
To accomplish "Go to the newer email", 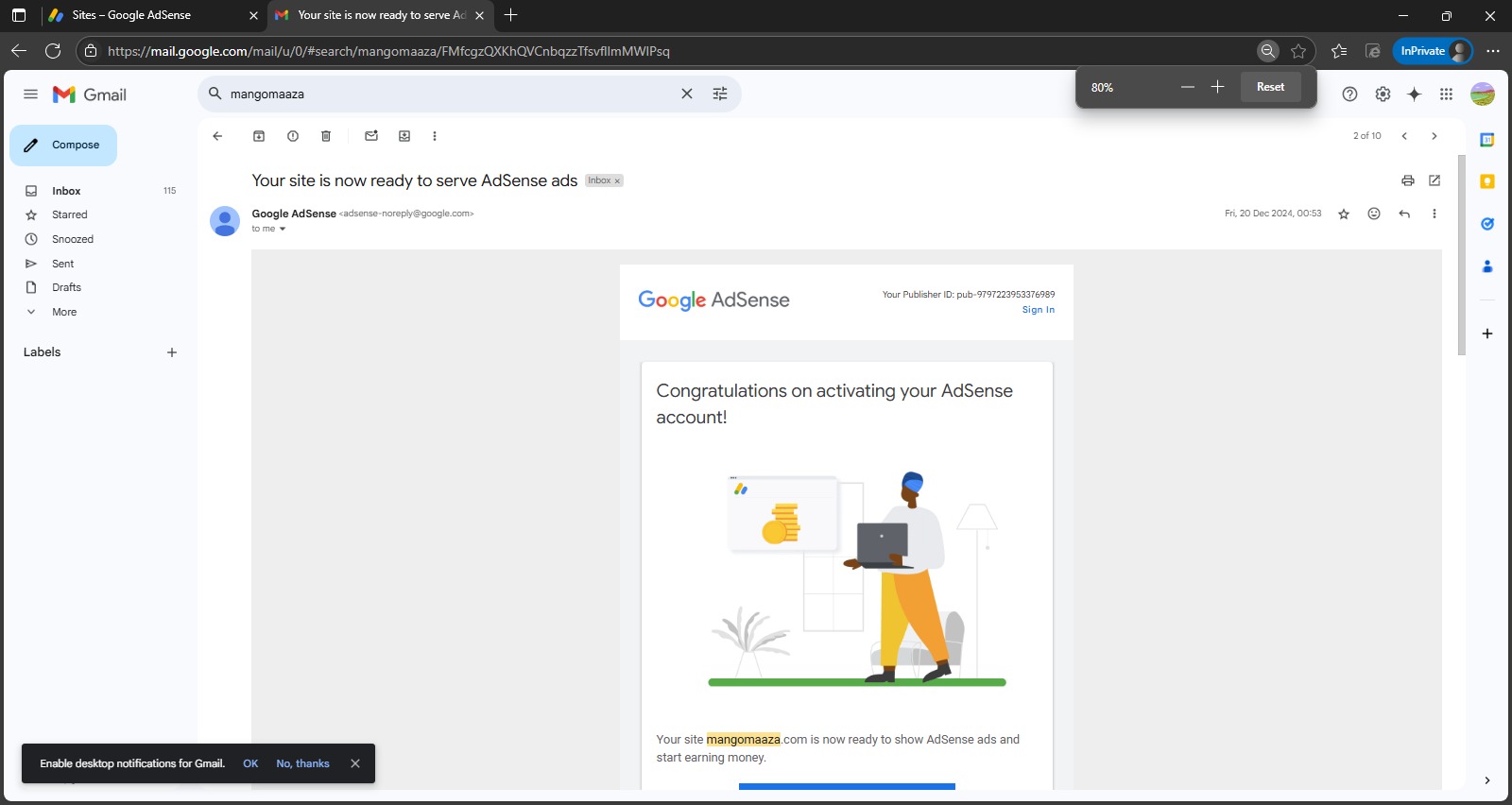I will [x=1404, y=136].
